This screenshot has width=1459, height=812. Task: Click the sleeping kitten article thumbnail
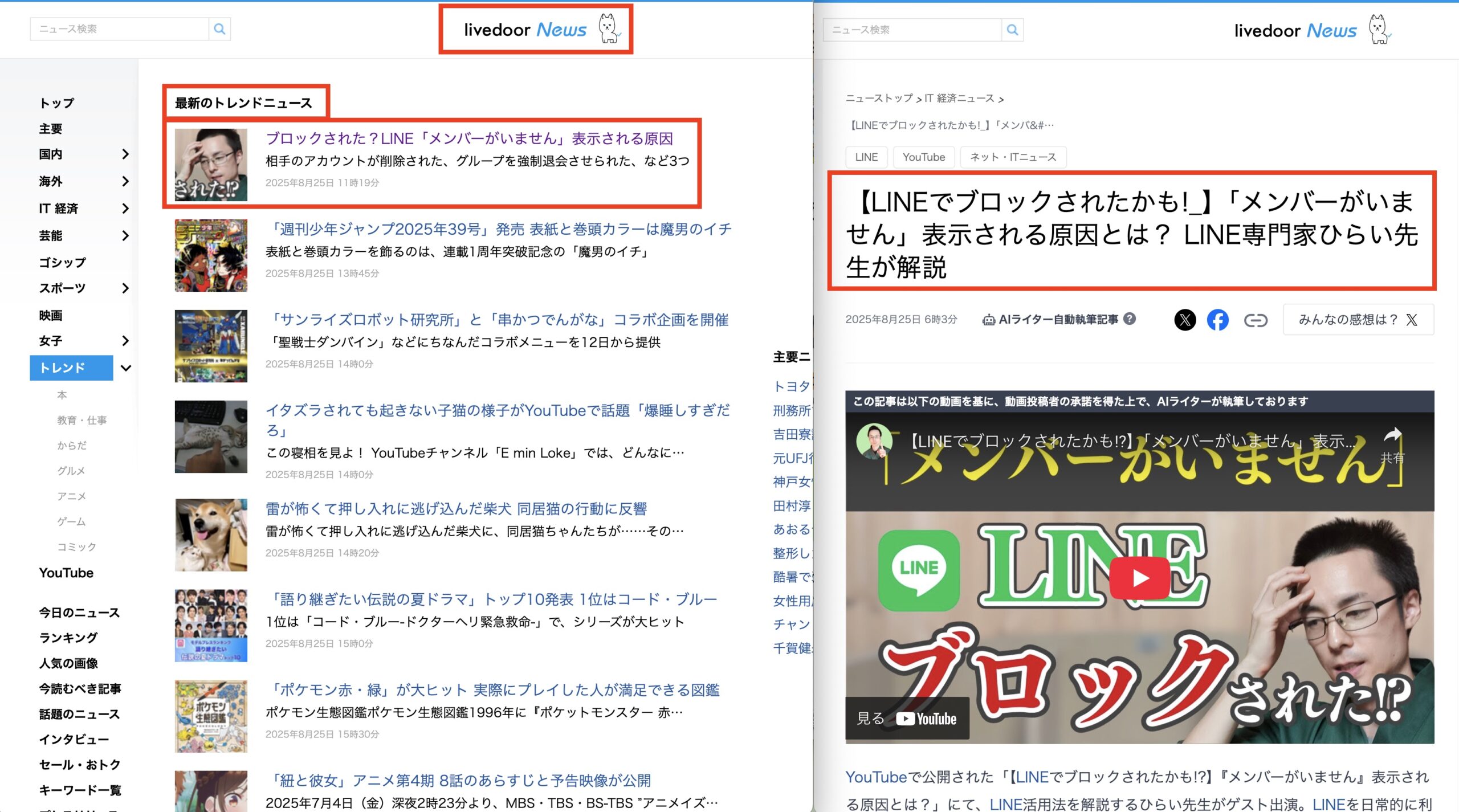[211, 436]
